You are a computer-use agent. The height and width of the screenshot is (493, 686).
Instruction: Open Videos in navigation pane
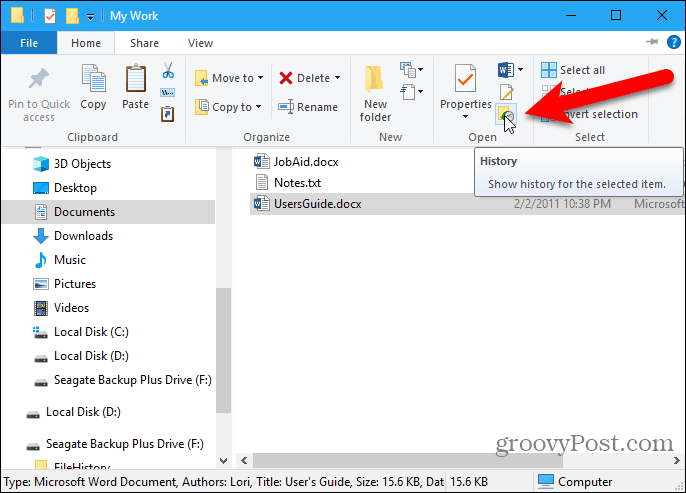(61, 308)
